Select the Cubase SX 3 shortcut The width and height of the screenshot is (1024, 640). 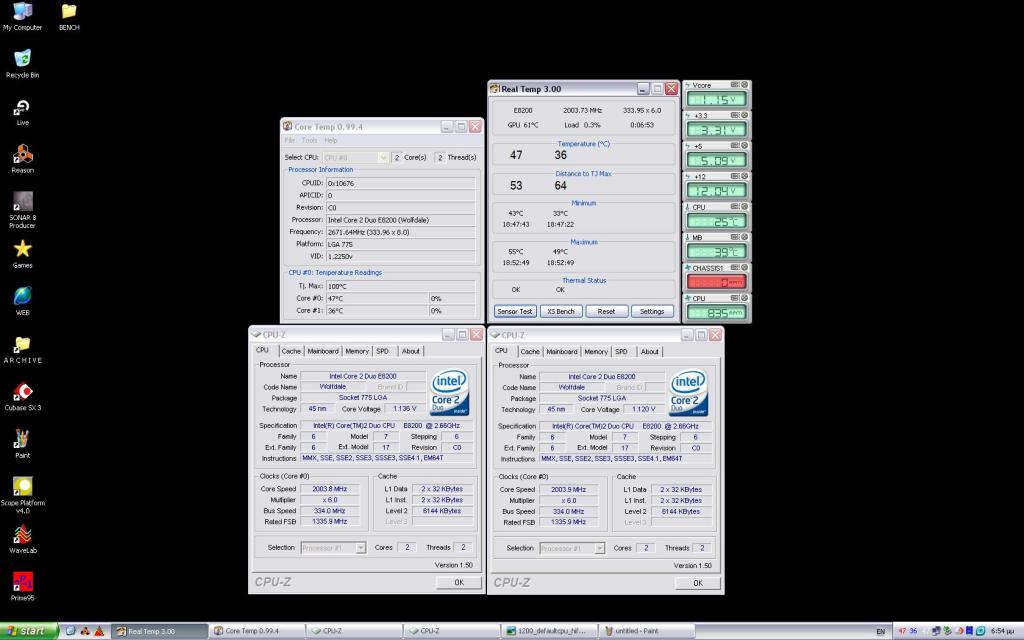click(22, 396)
